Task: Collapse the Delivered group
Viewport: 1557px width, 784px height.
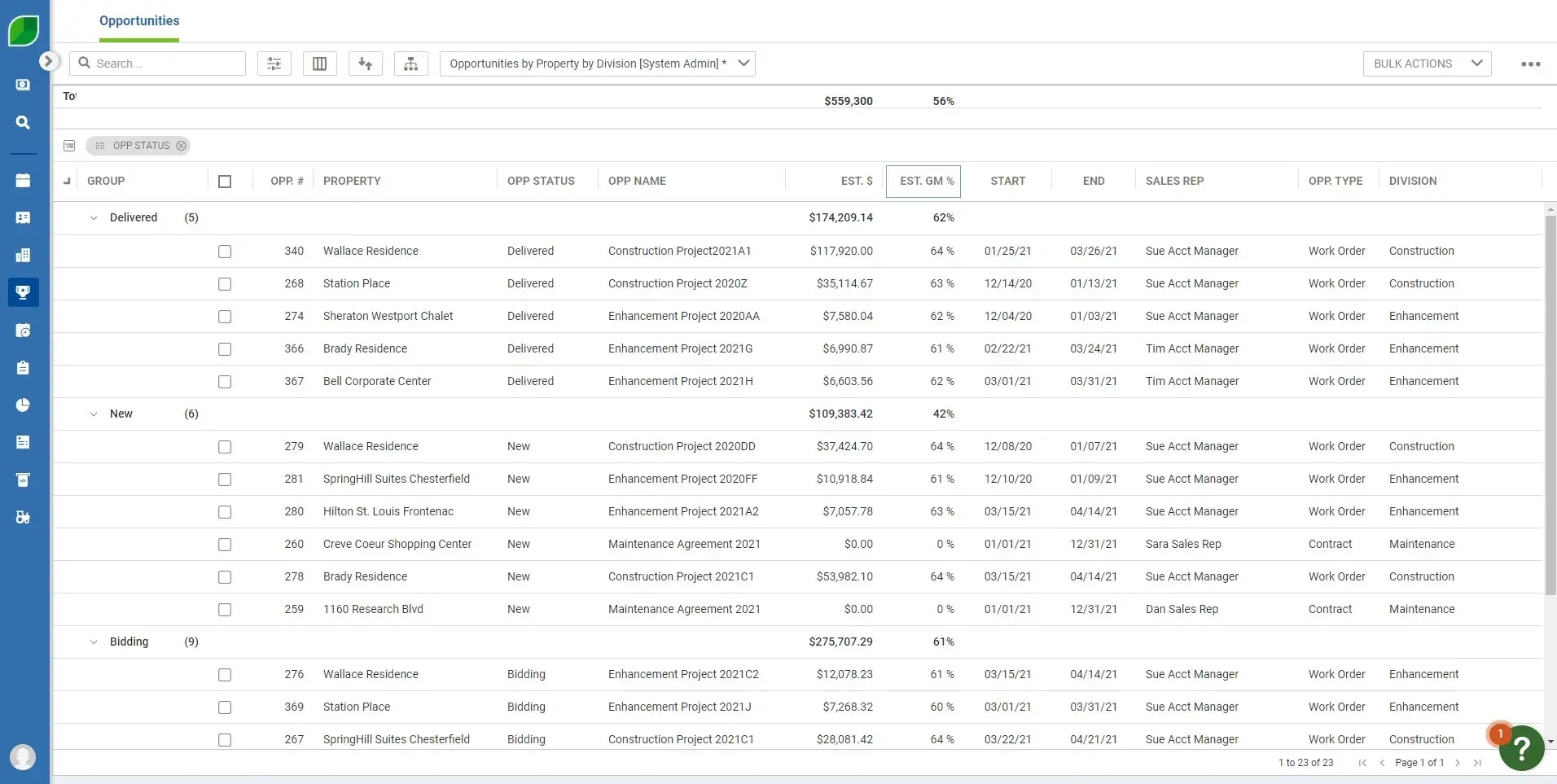Action: coord(93,217)
